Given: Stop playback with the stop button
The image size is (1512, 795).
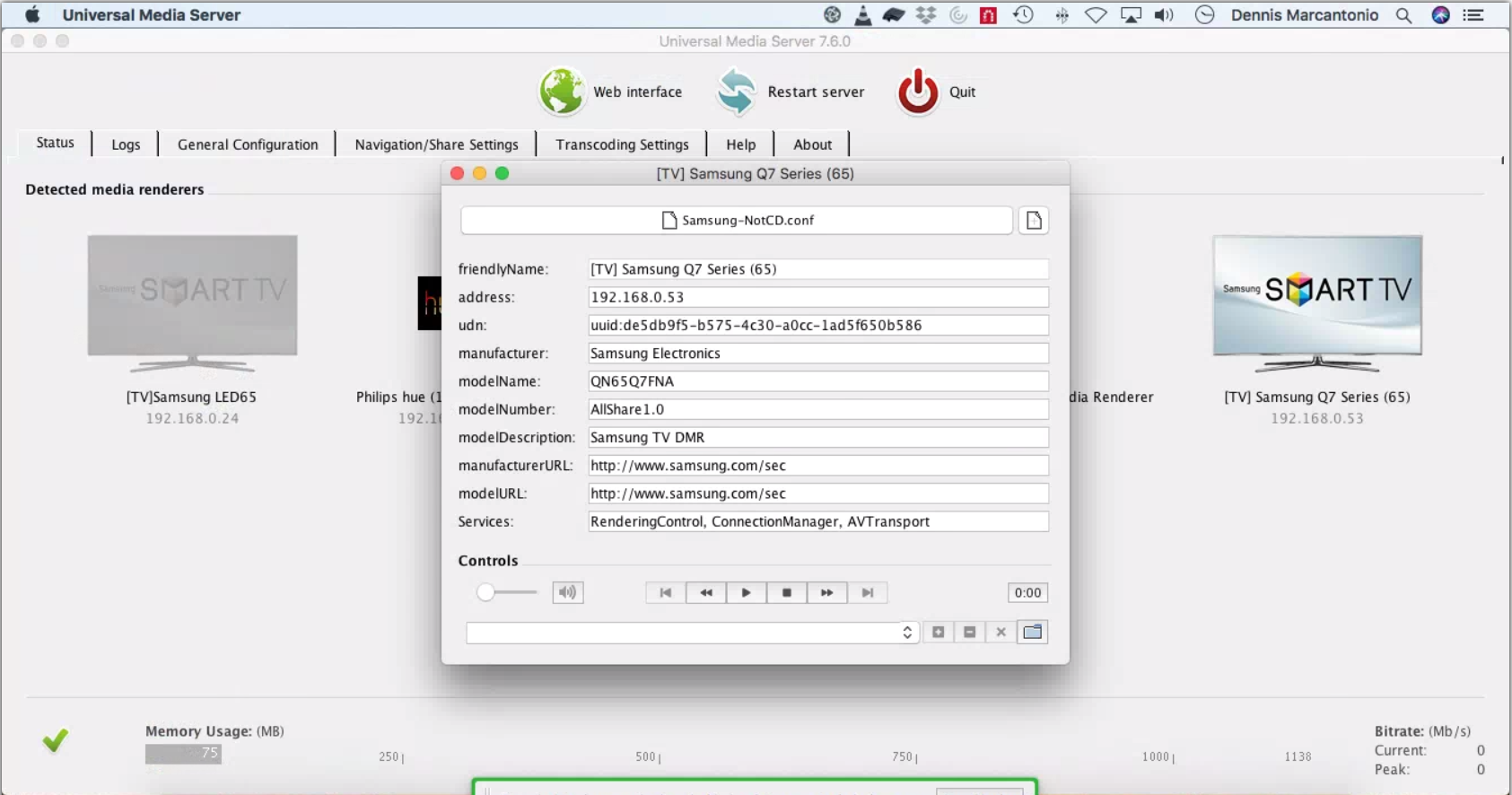Looking at the screenshot, I should 787,593.
